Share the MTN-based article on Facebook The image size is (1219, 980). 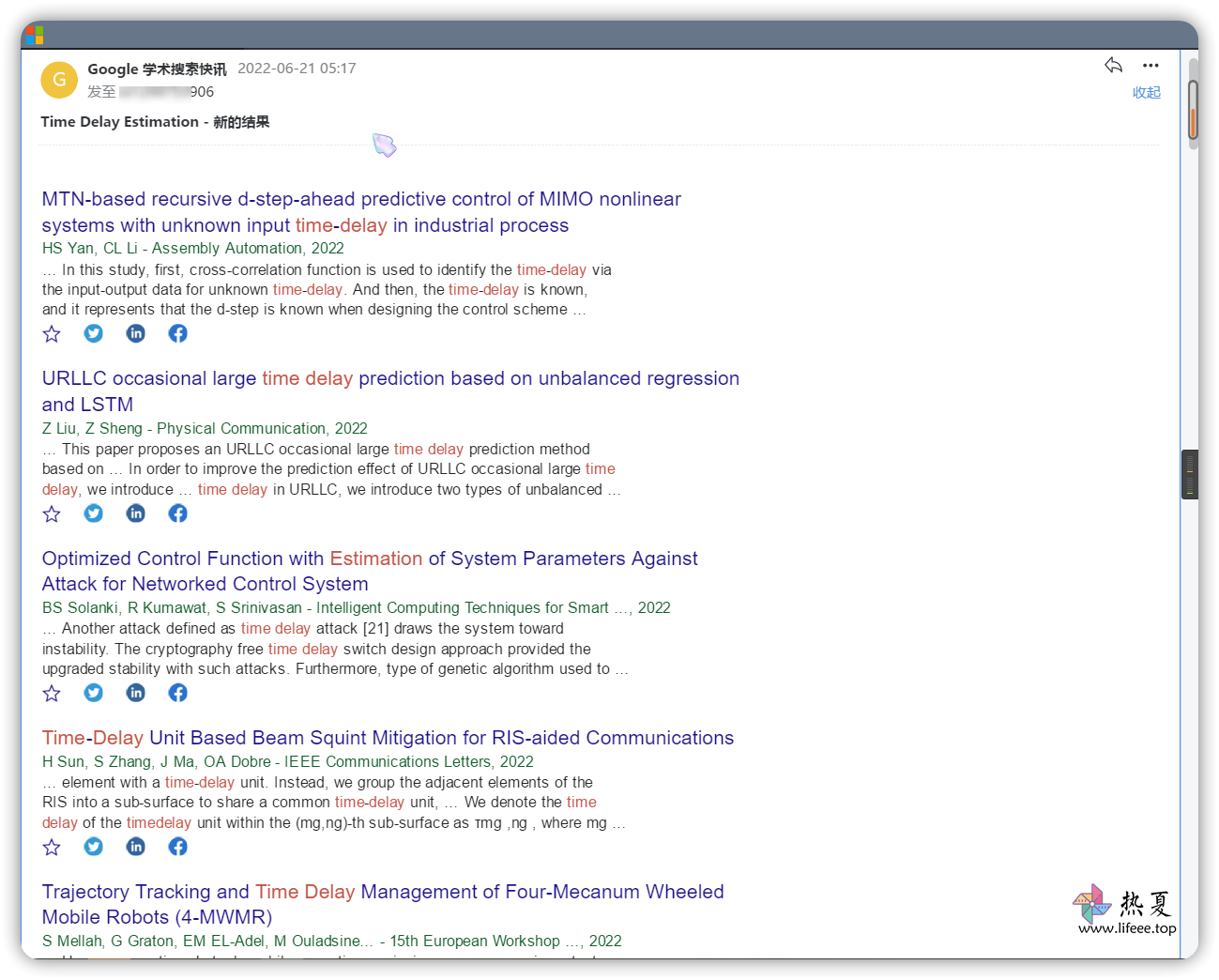(177, 334)
